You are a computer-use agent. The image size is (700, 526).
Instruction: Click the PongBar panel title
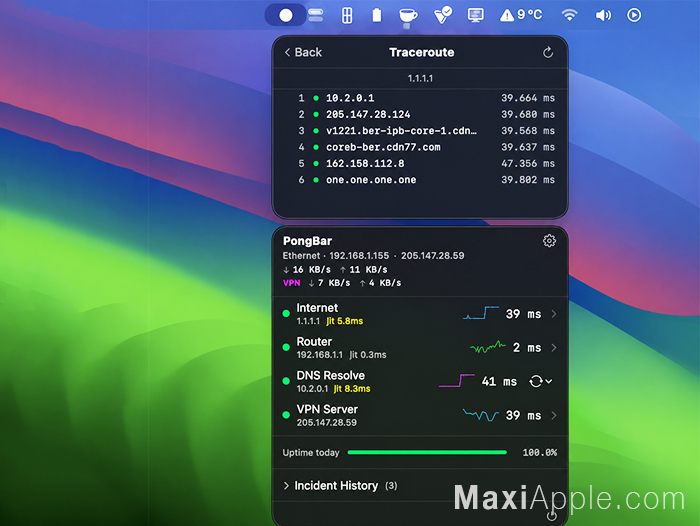(307, 241)
